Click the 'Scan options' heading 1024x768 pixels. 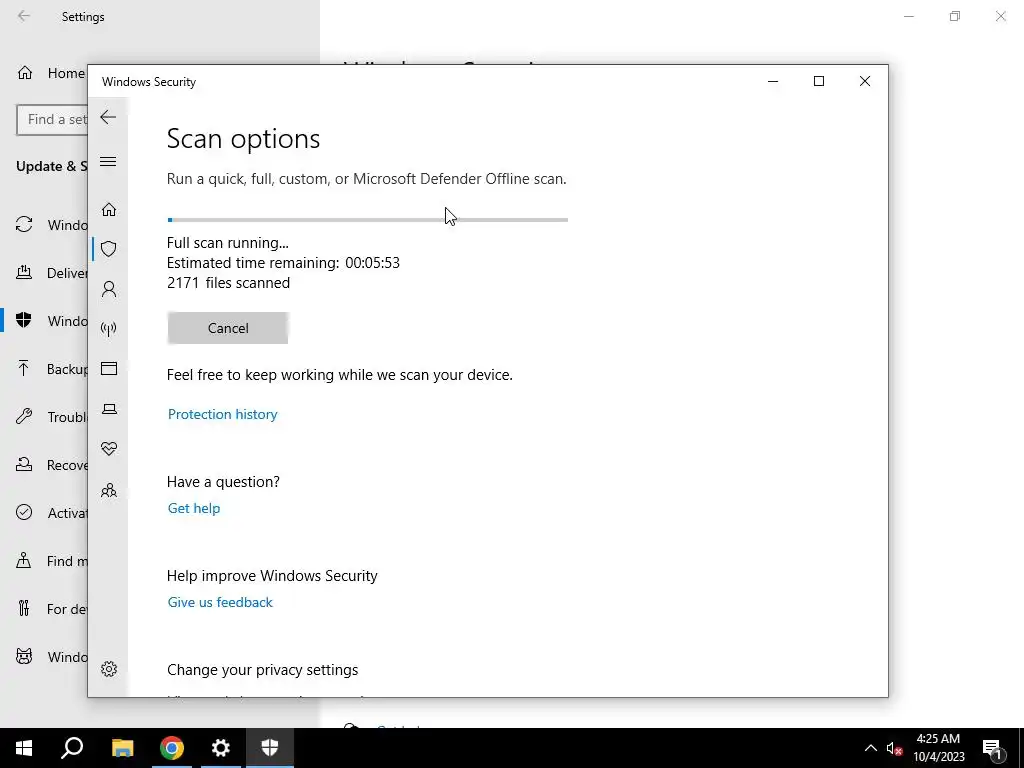coord(244,138)
